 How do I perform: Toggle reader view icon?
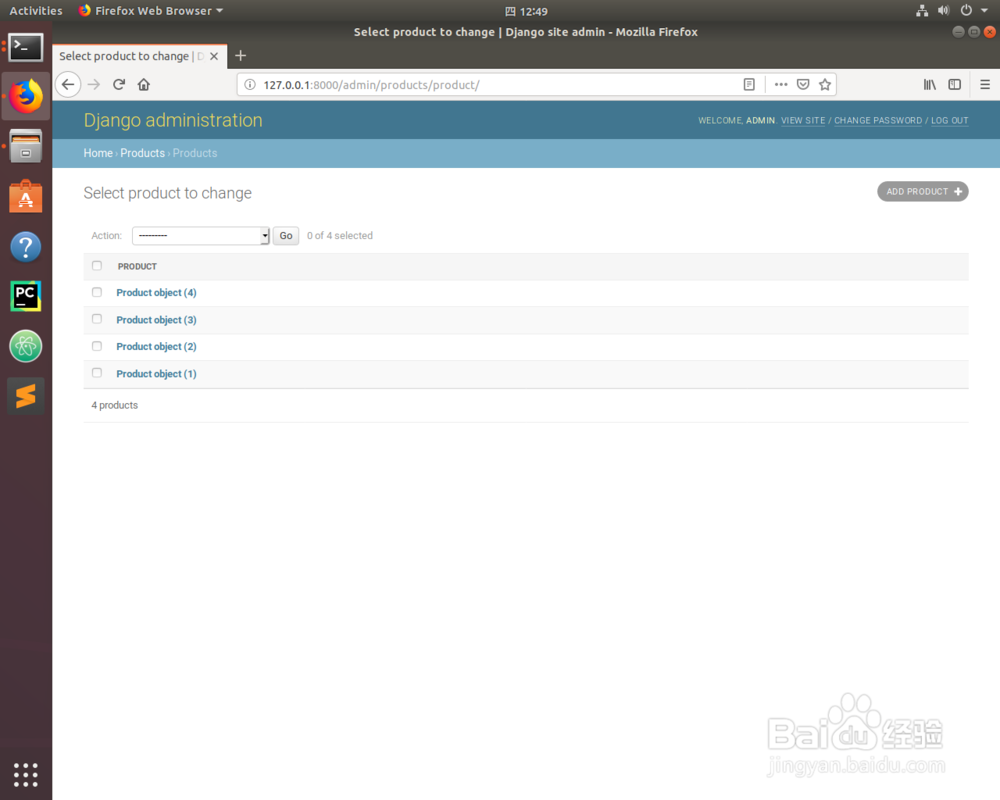pyautogui.click(x=749, y=84)
